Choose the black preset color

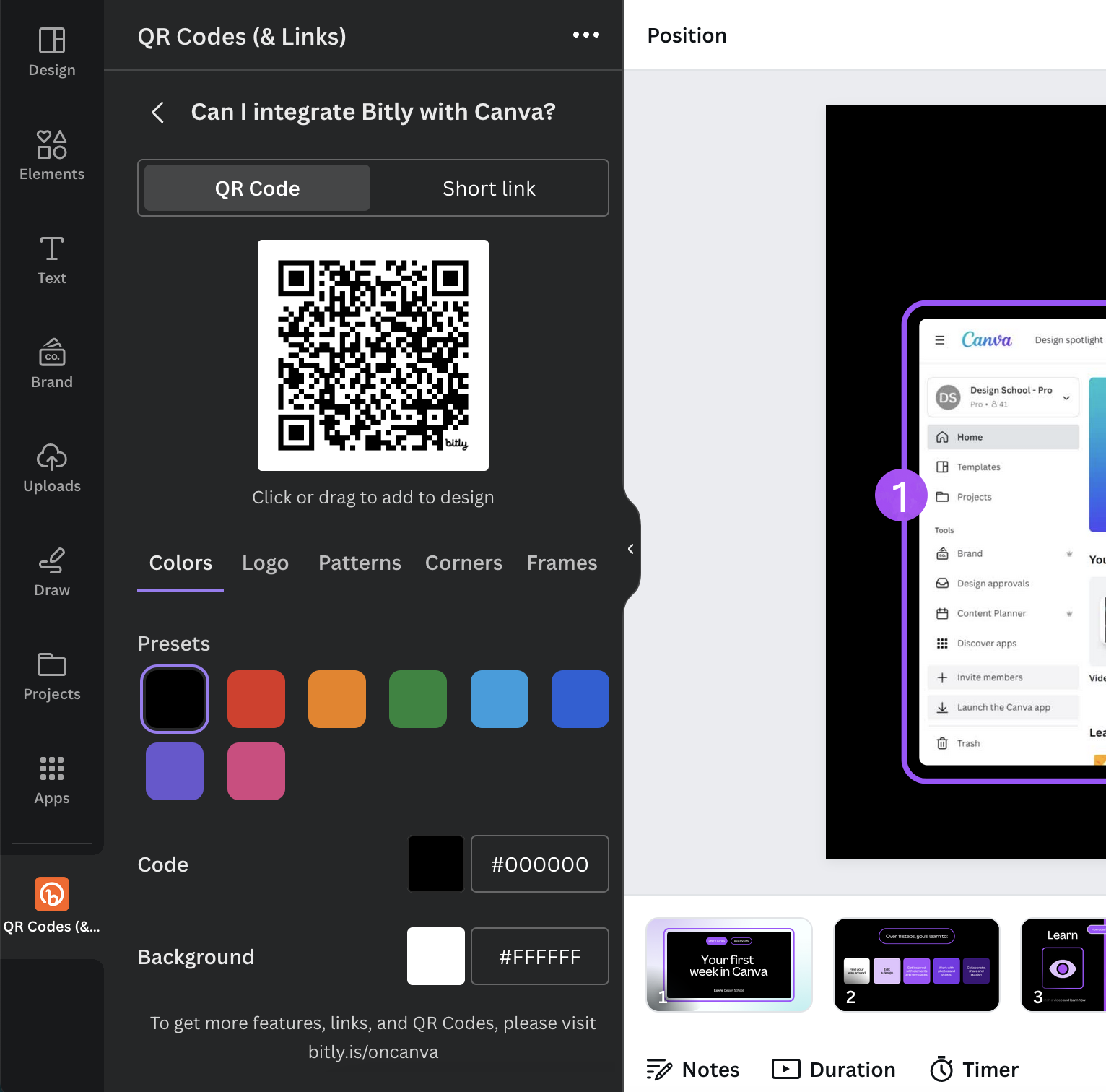[x=175, y=699]
